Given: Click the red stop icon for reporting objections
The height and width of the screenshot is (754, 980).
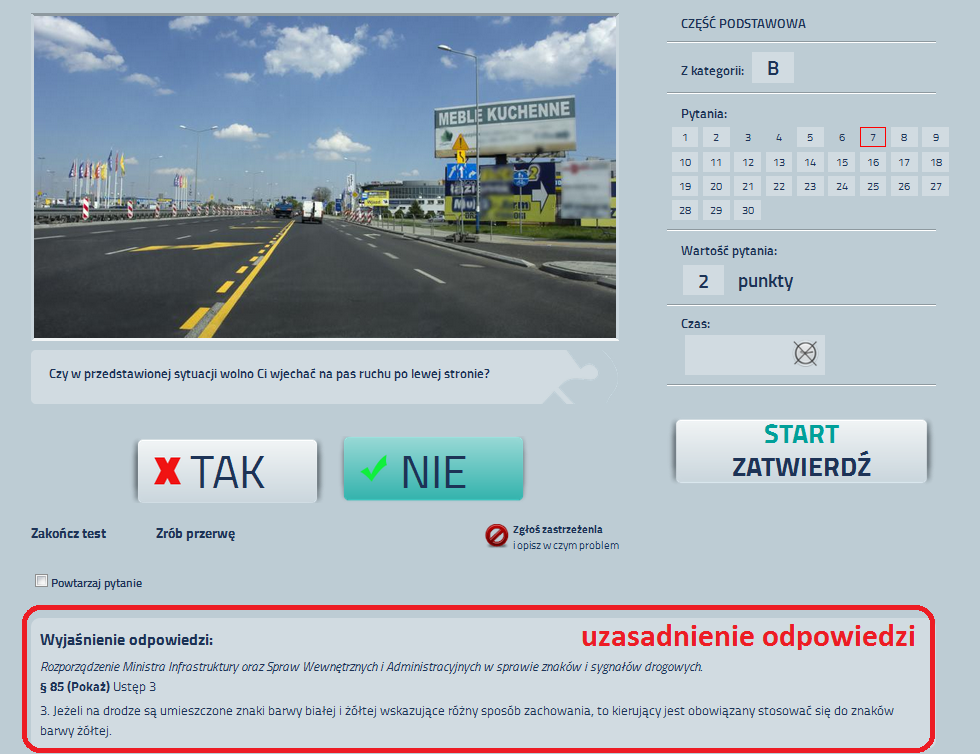Looking at the screenshot, I should point(497,536).
